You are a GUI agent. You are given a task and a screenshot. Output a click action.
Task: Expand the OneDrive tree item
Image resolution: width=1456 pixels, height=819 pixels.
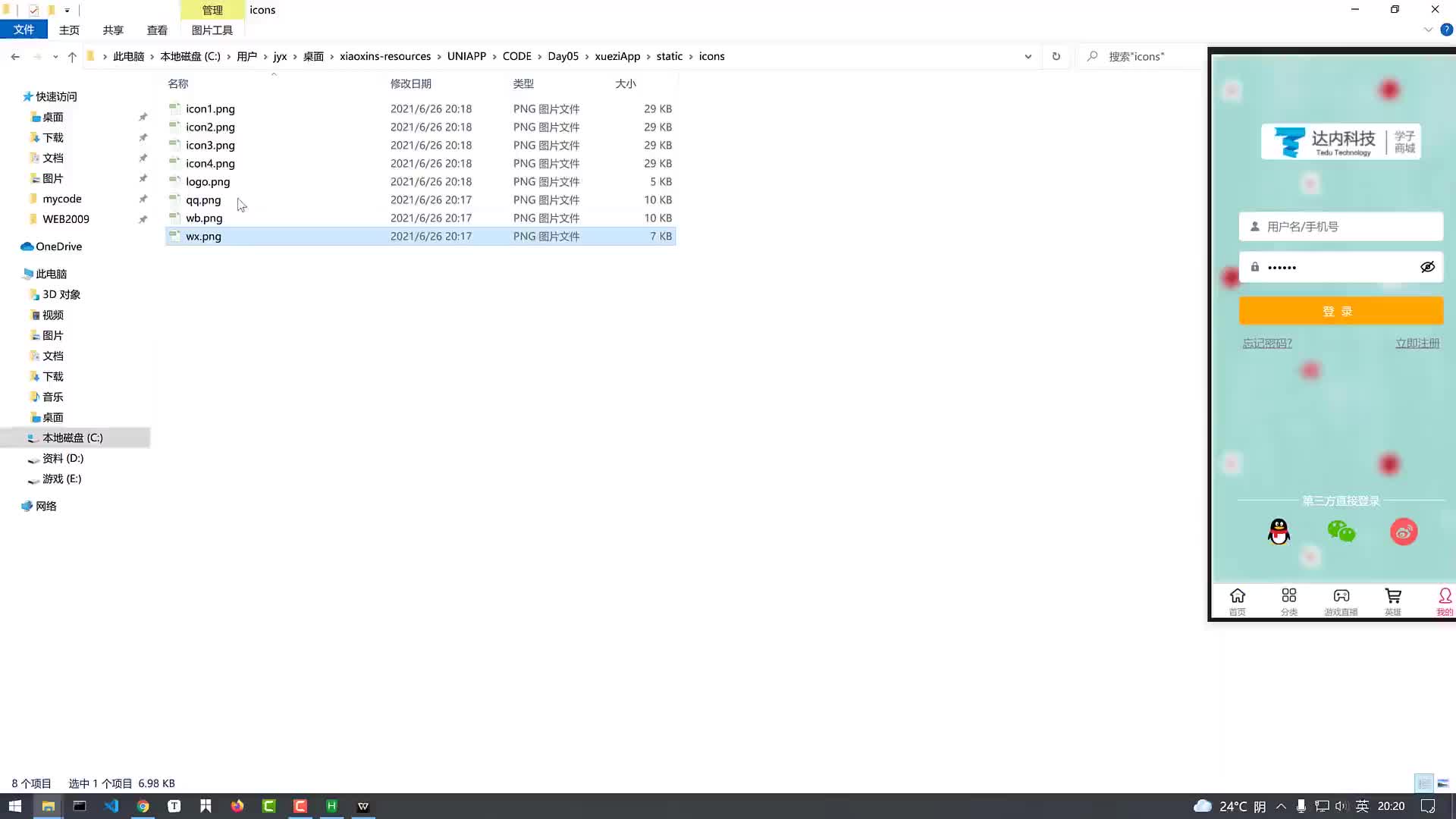[x=8, y=246]
